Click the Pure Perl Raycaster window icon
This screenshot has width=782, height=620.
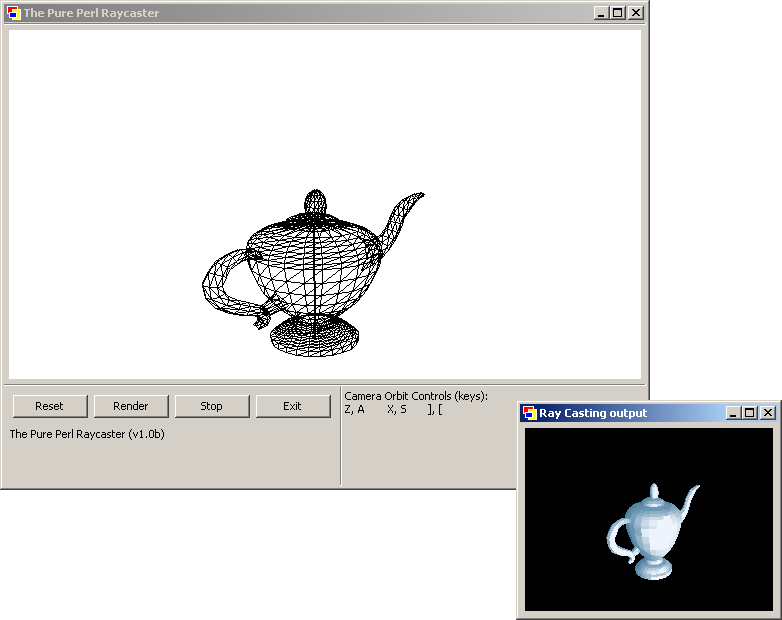click(x=14, y=13)
